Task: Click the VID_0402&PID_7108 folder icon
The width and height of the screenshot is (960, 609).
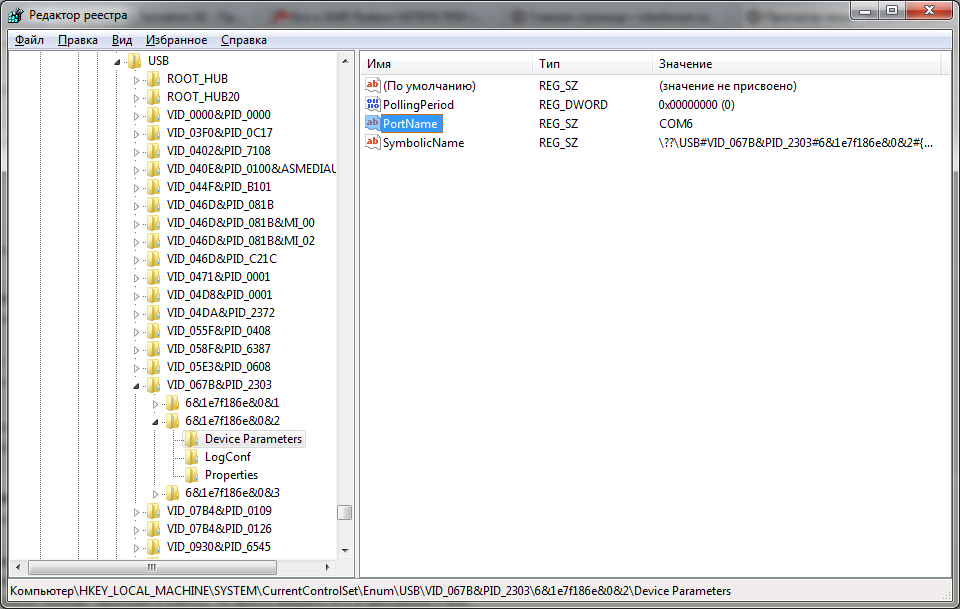Action: click(154, 151)
